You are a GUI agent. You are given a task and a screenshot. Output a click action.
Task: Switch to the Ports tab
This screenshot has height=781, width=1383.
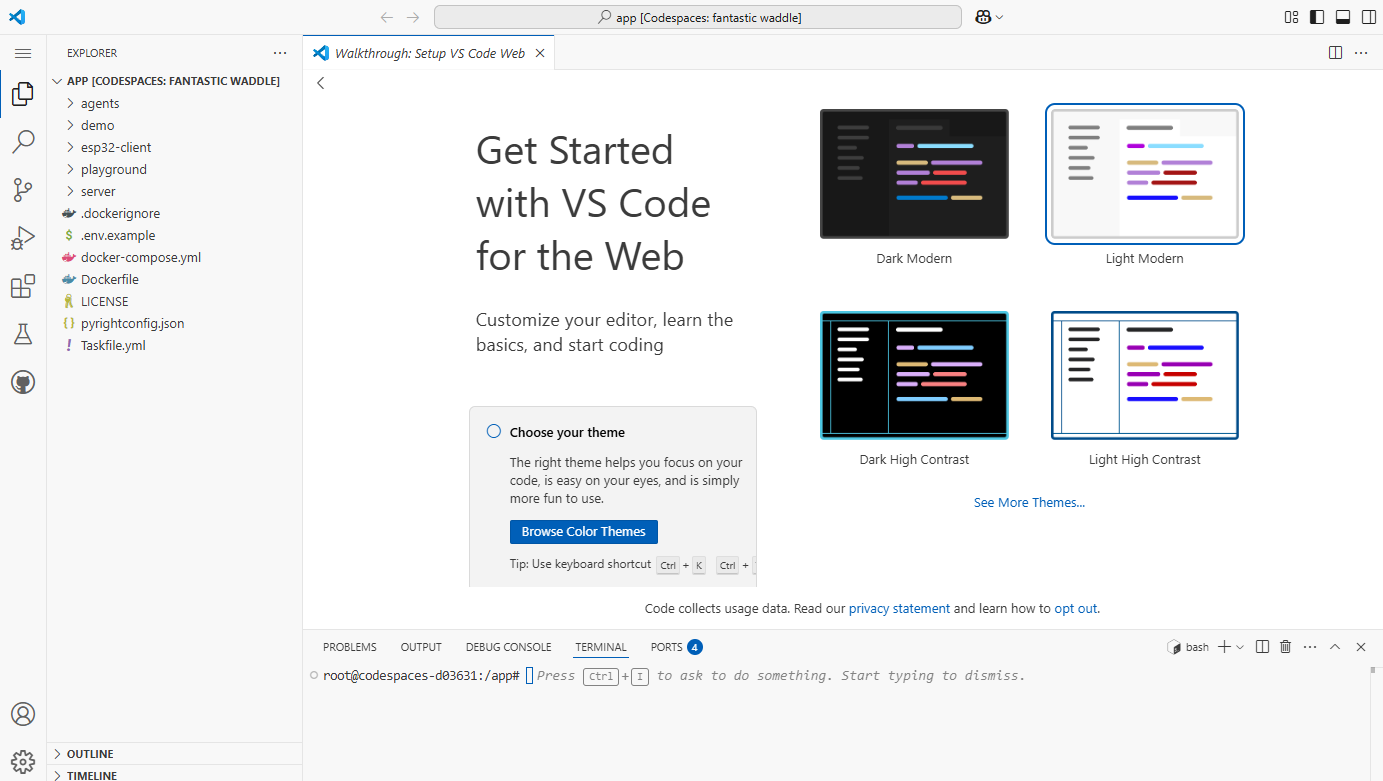(676, 647)
